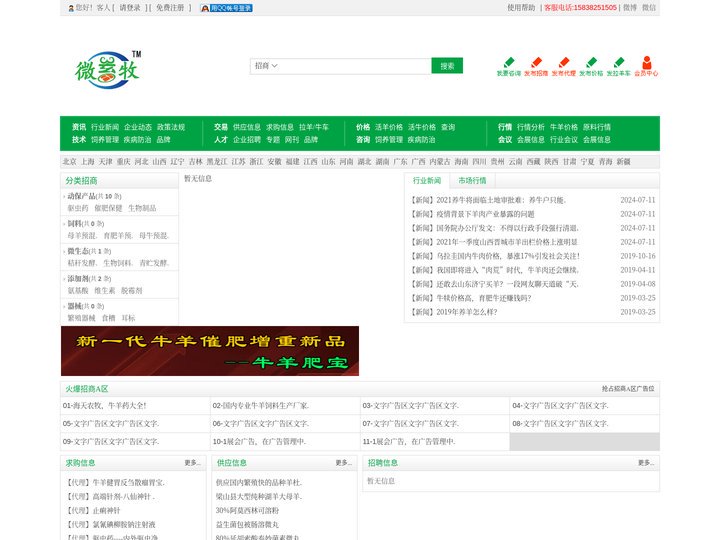The image size is (720, 540).
Task: Open 原料行情 in the green nav
Action: [597, 127]
